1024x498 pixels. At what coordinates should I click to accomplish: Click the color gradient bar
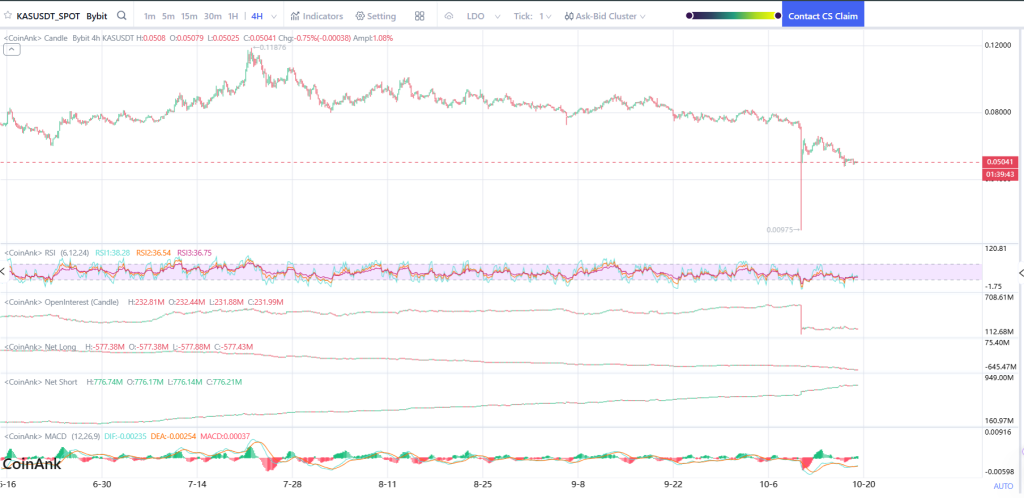pyautogui.click(x=733, y=16)
